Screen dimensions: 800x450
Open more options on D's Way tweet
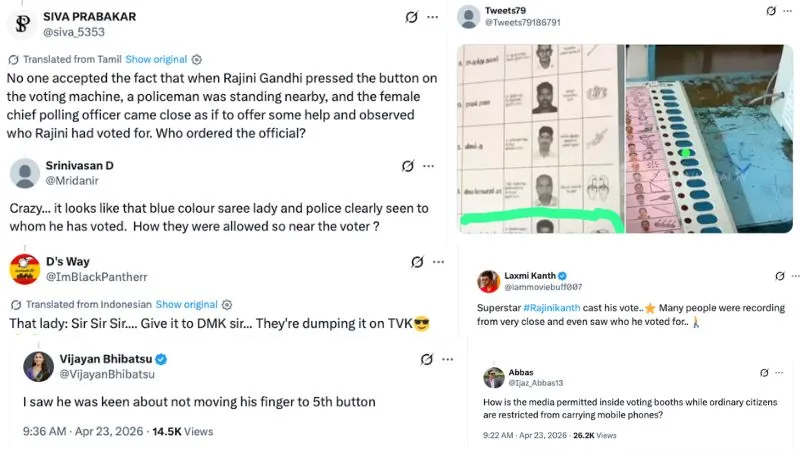439,262
